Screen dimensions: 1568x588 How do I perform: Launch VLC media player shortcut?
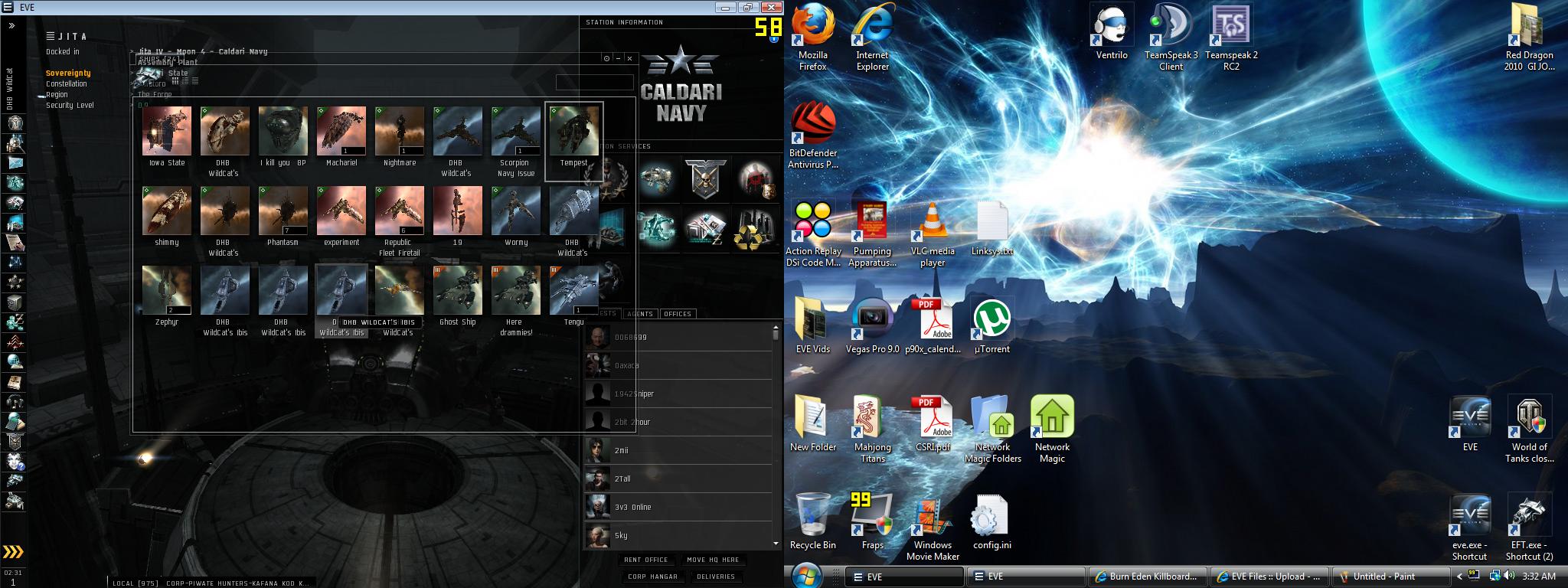click(932, 234)
